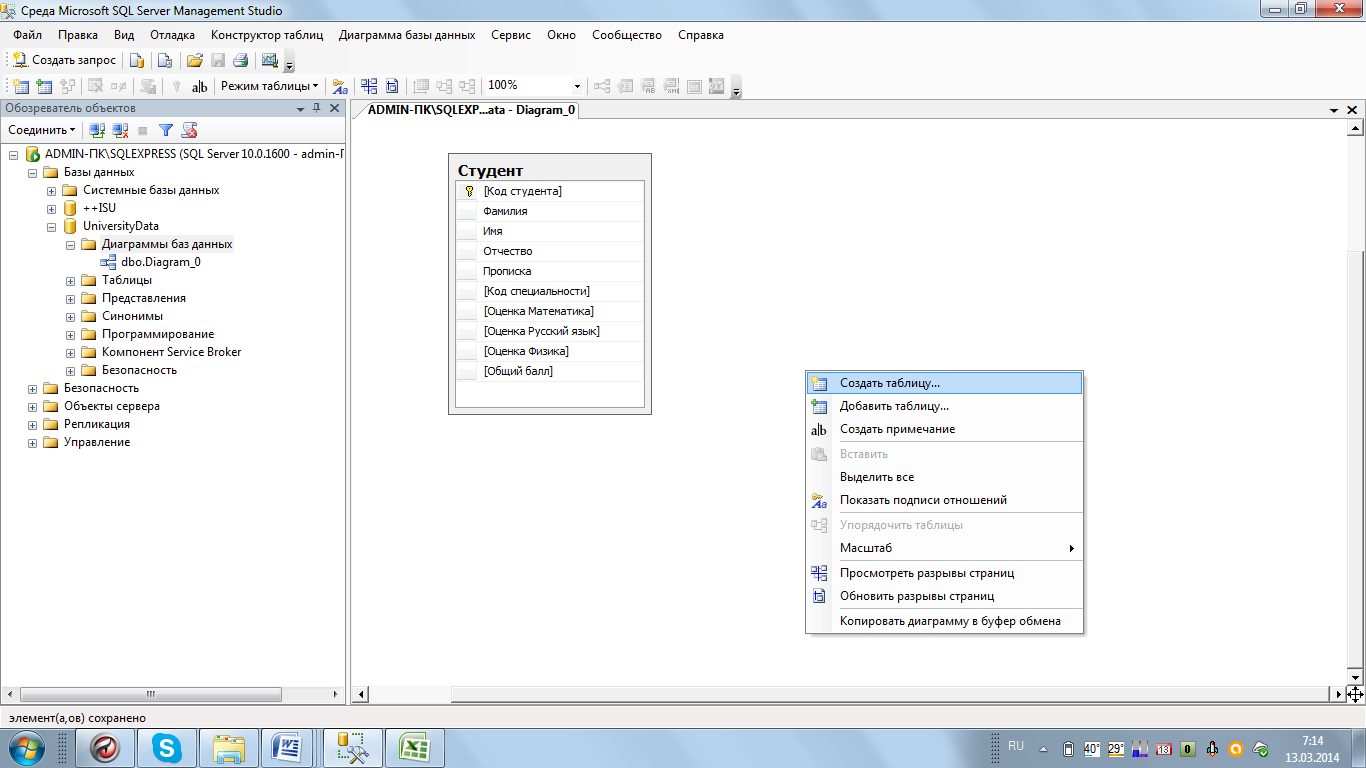The width and height of the screenshot is (1366, 768).
Task: Choose Создать таблицу... in context menu
Action: coord(944,383)
